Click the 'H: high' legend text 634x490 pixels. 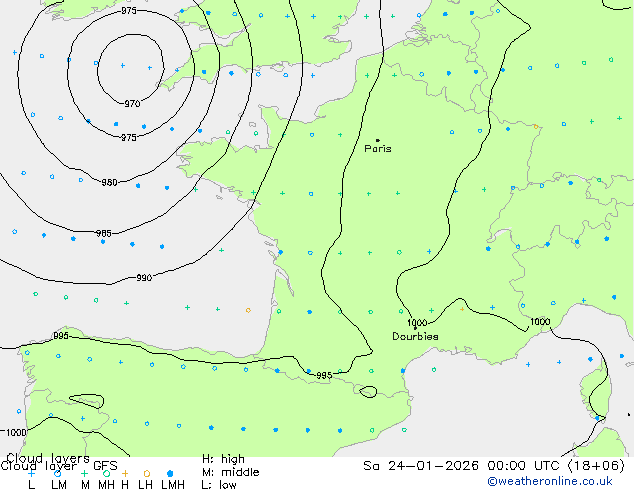coord(223,459)
